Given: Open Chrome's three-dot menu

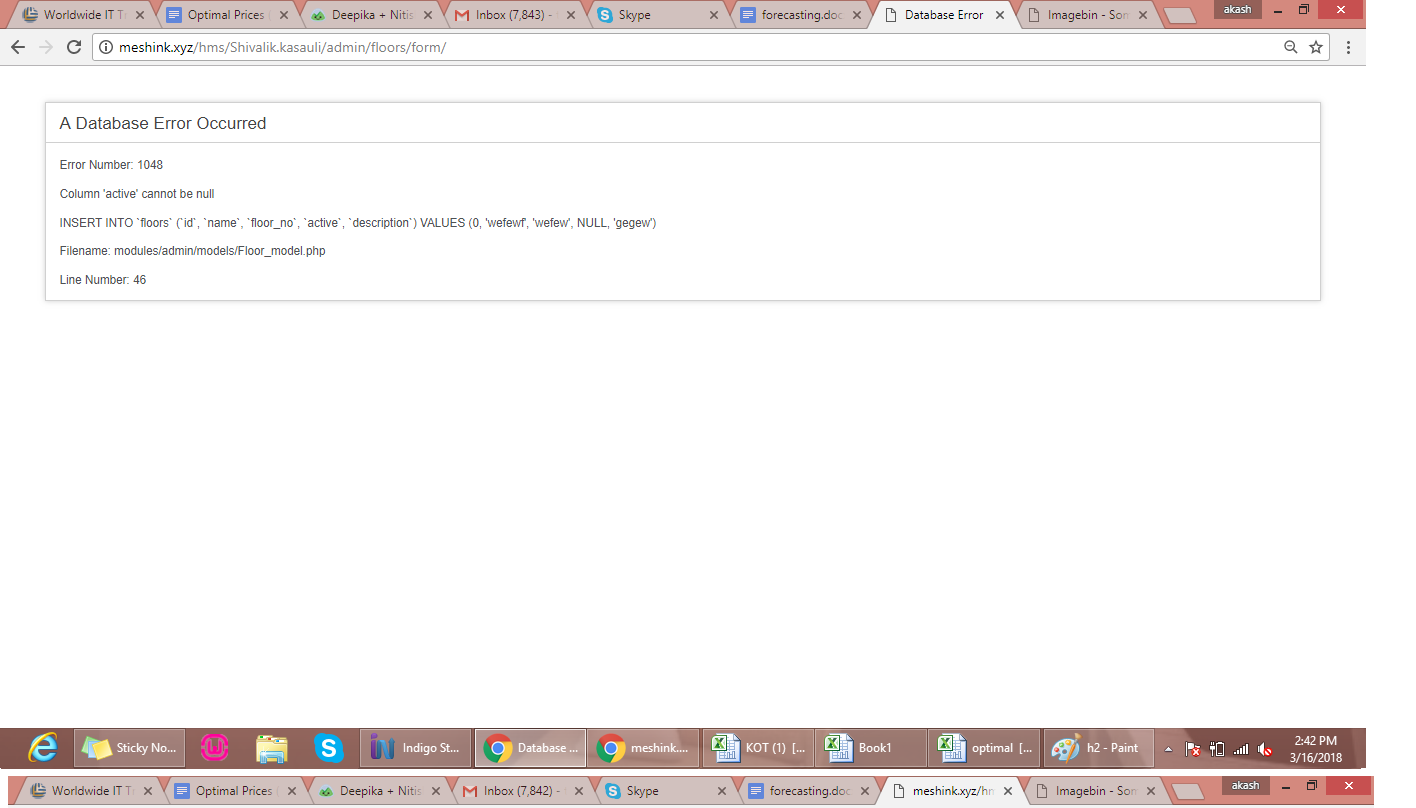Looking at the screenshot, I should (x=1348, y=47).
